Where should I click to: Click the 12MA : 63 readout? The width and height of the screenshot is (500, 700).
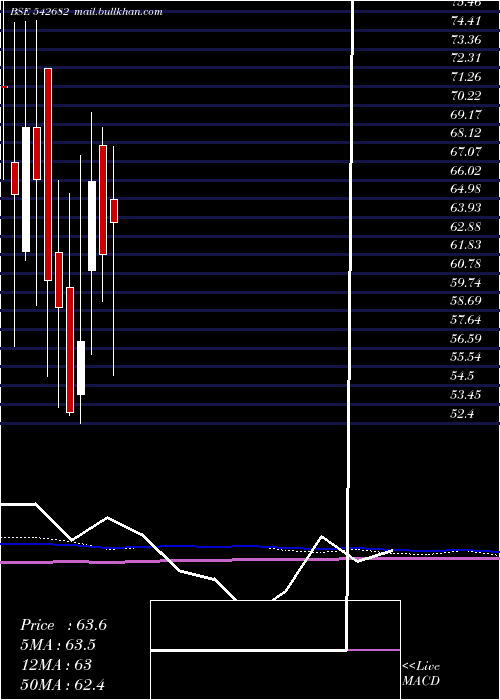(x=56, y=665)
